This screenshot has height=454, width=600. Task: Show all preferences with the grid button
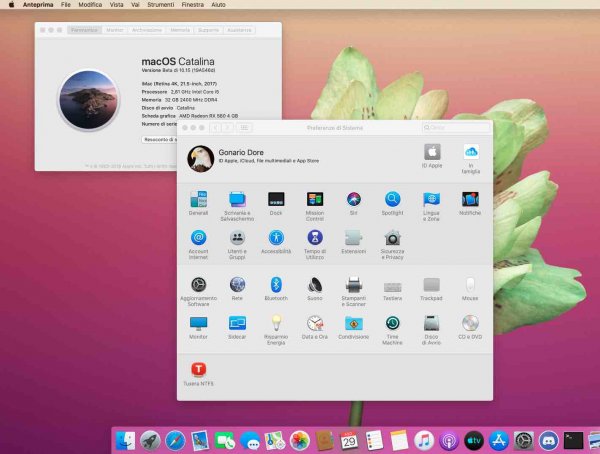[x=244, y=127]
